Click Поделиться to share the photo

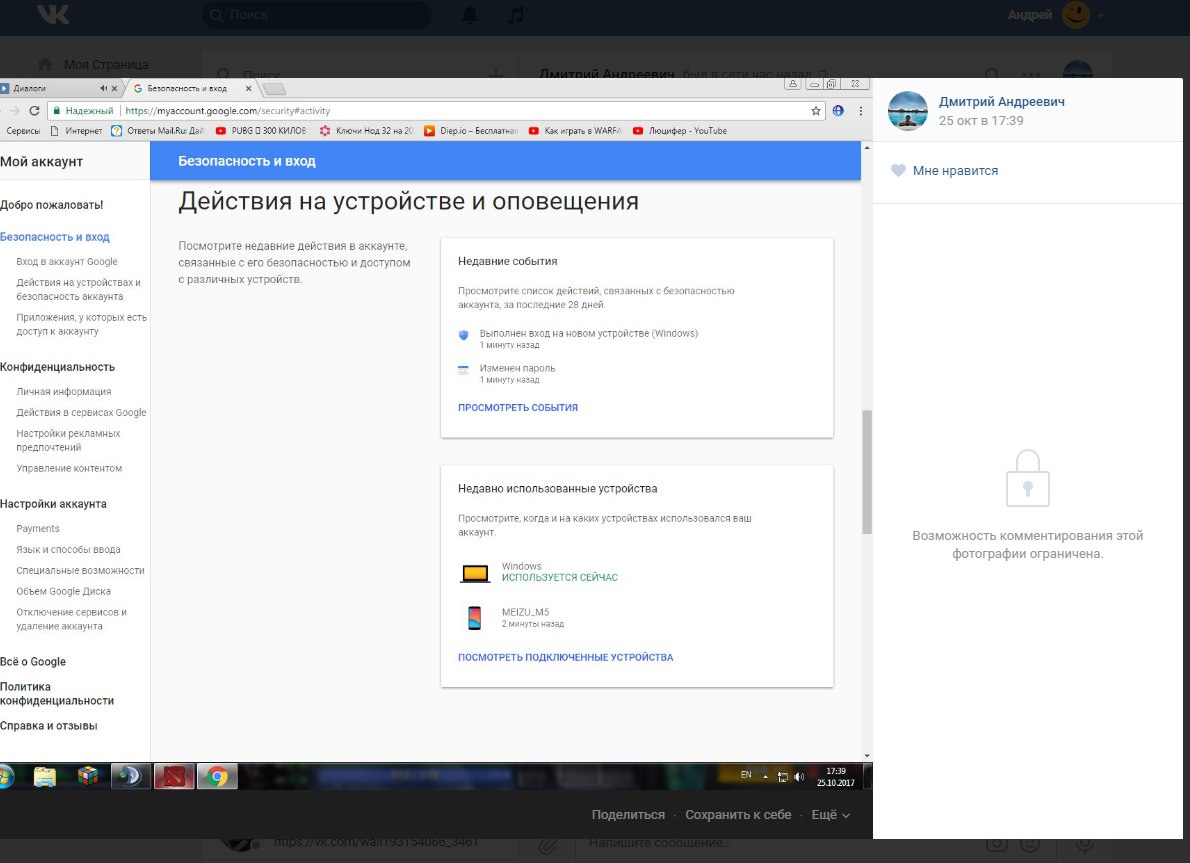click(628, 815)
